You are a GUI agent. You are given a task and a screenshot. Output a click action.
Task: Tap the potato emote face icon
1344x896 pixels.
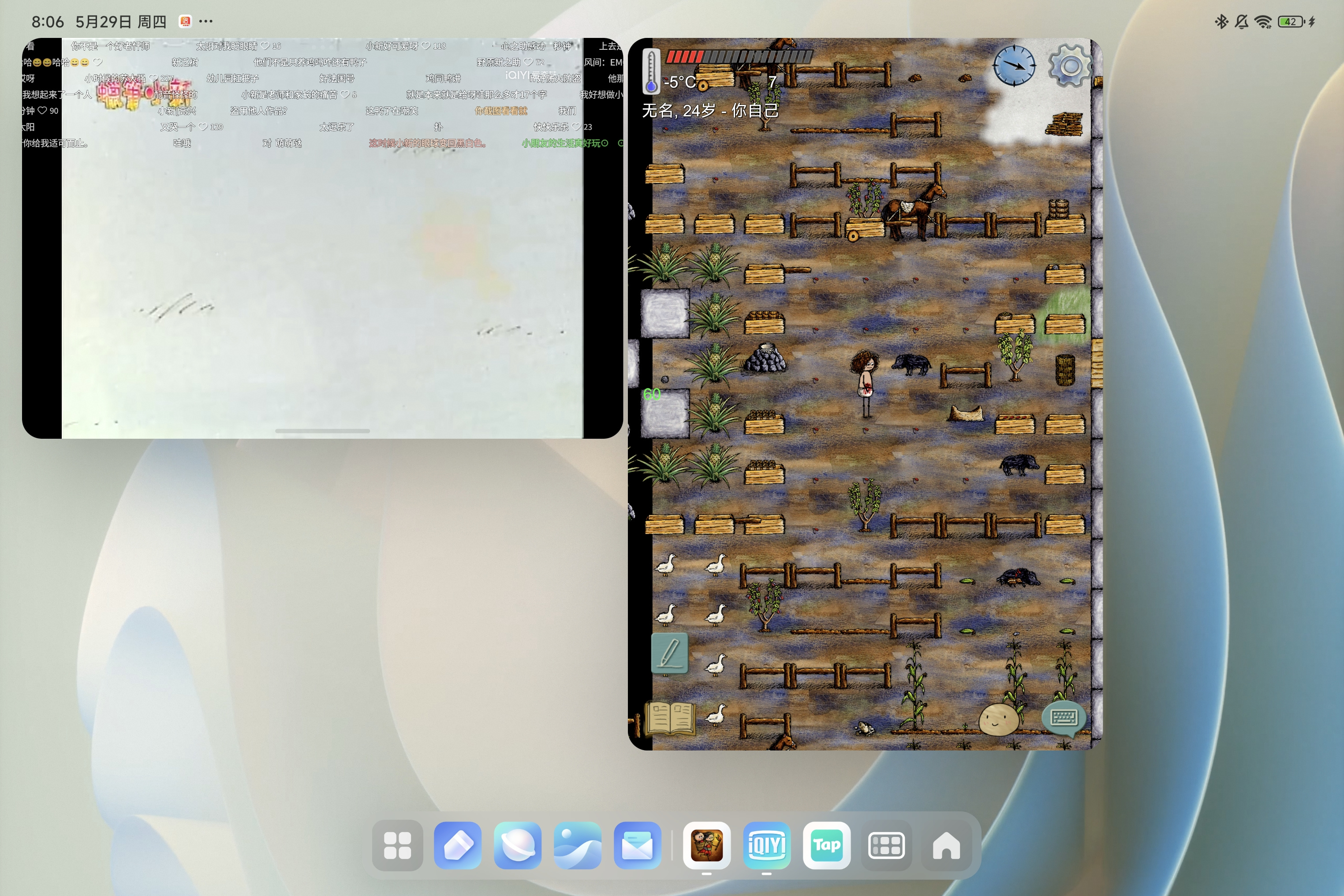point(998,719)
